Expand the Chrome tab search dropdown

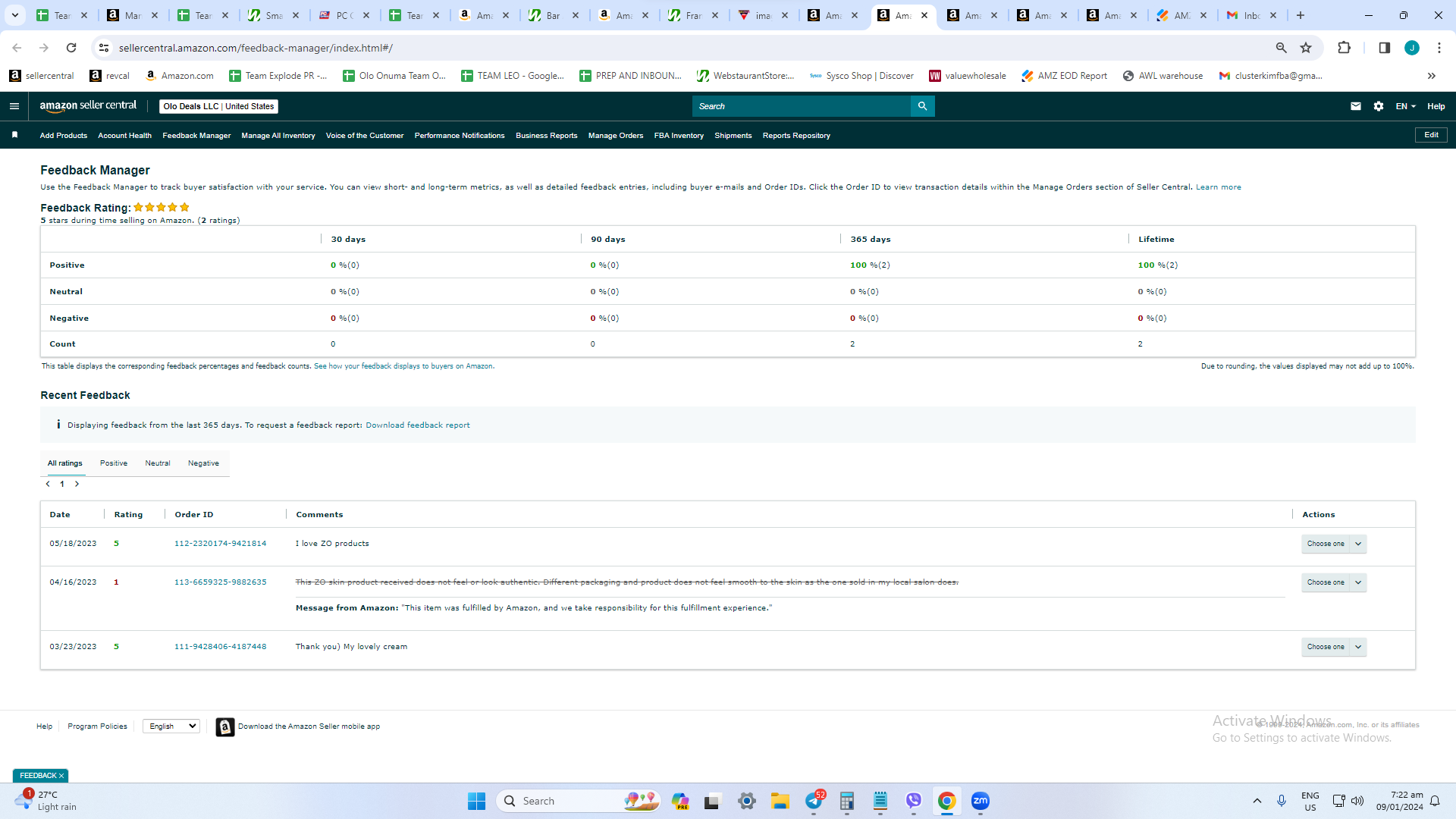[x=15, y=15]
